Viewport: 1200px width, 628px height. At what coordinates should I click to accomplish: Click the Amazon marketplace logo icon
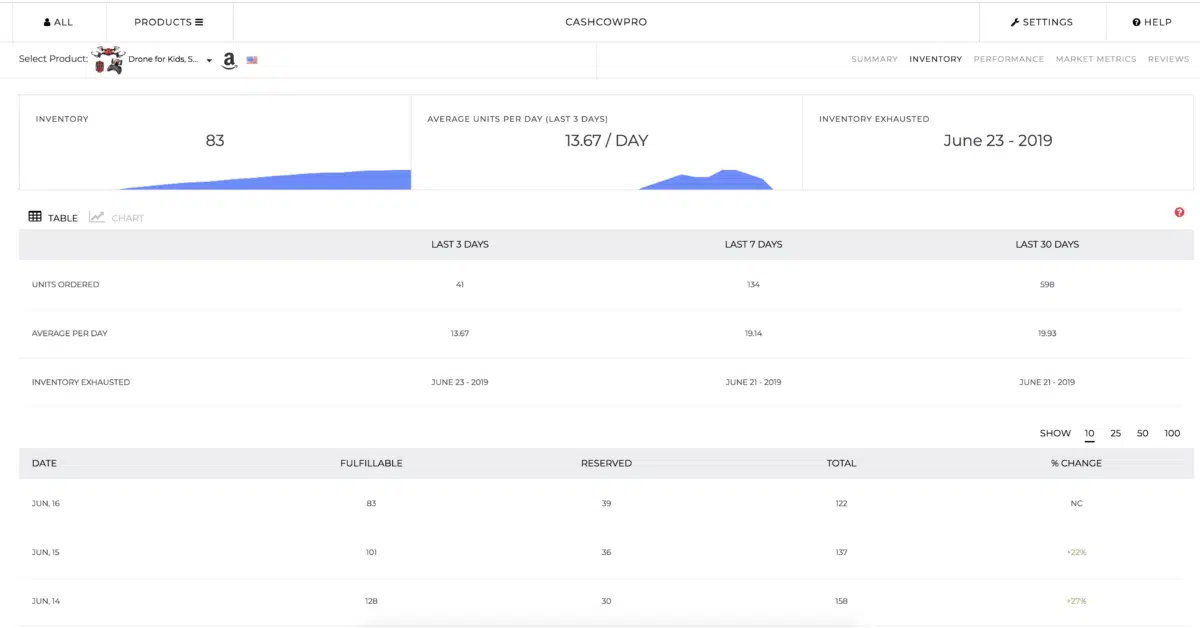click(x=229, y=61)
